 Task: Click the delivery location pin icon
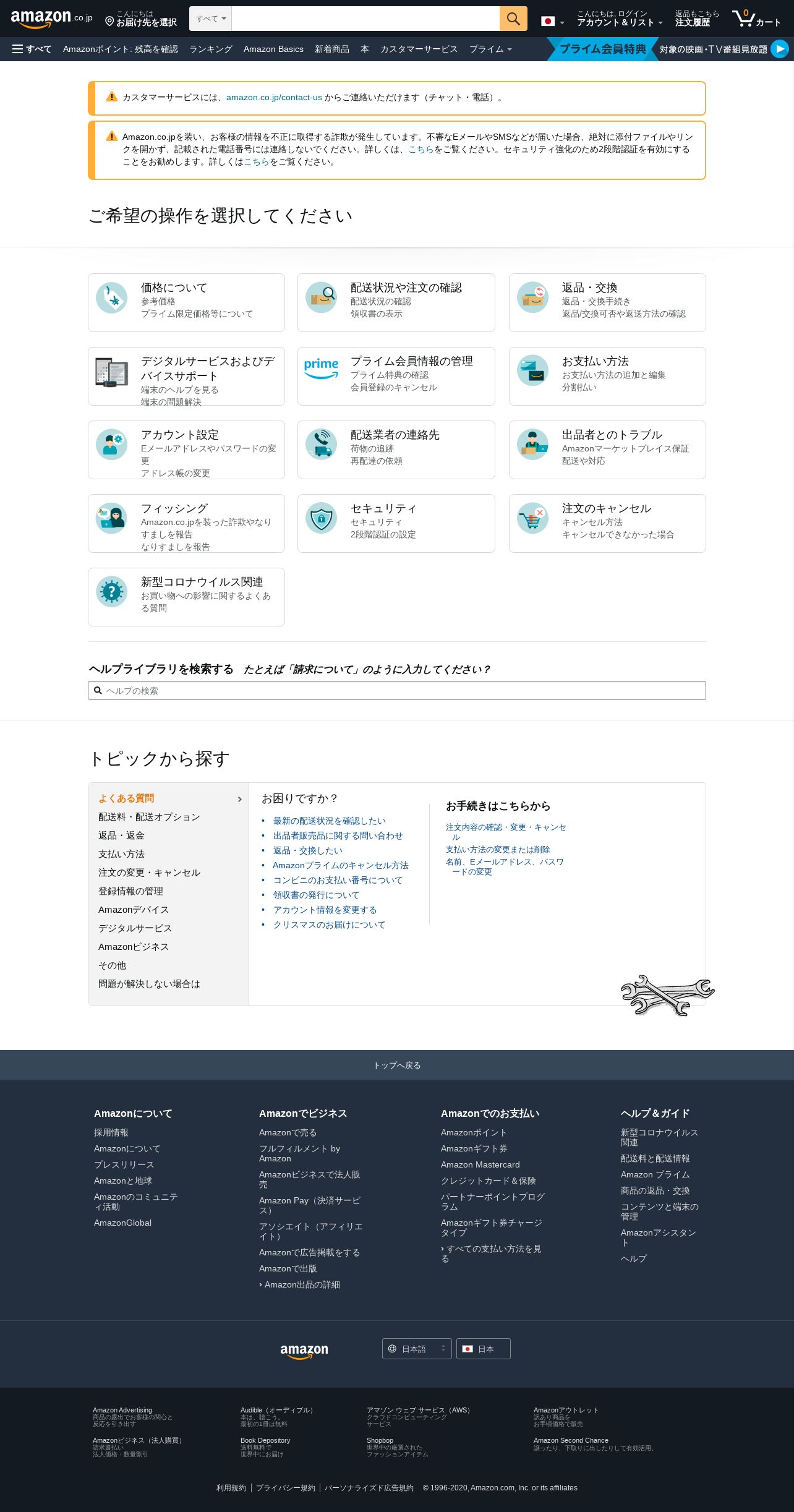coord(109,22)
